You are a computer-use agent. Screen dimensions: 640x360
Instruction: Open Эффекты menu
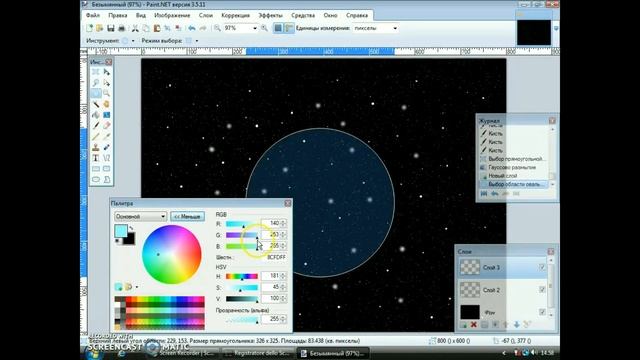click(x=270, y=16)
